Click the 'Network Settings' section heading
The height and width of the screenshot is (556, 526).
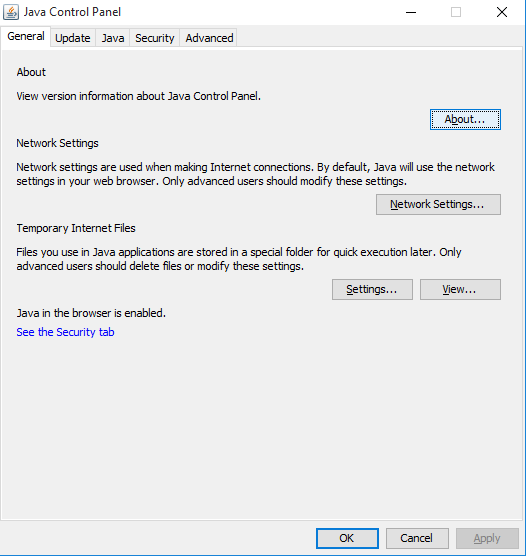pyautogui.click(x=57, y=143)
